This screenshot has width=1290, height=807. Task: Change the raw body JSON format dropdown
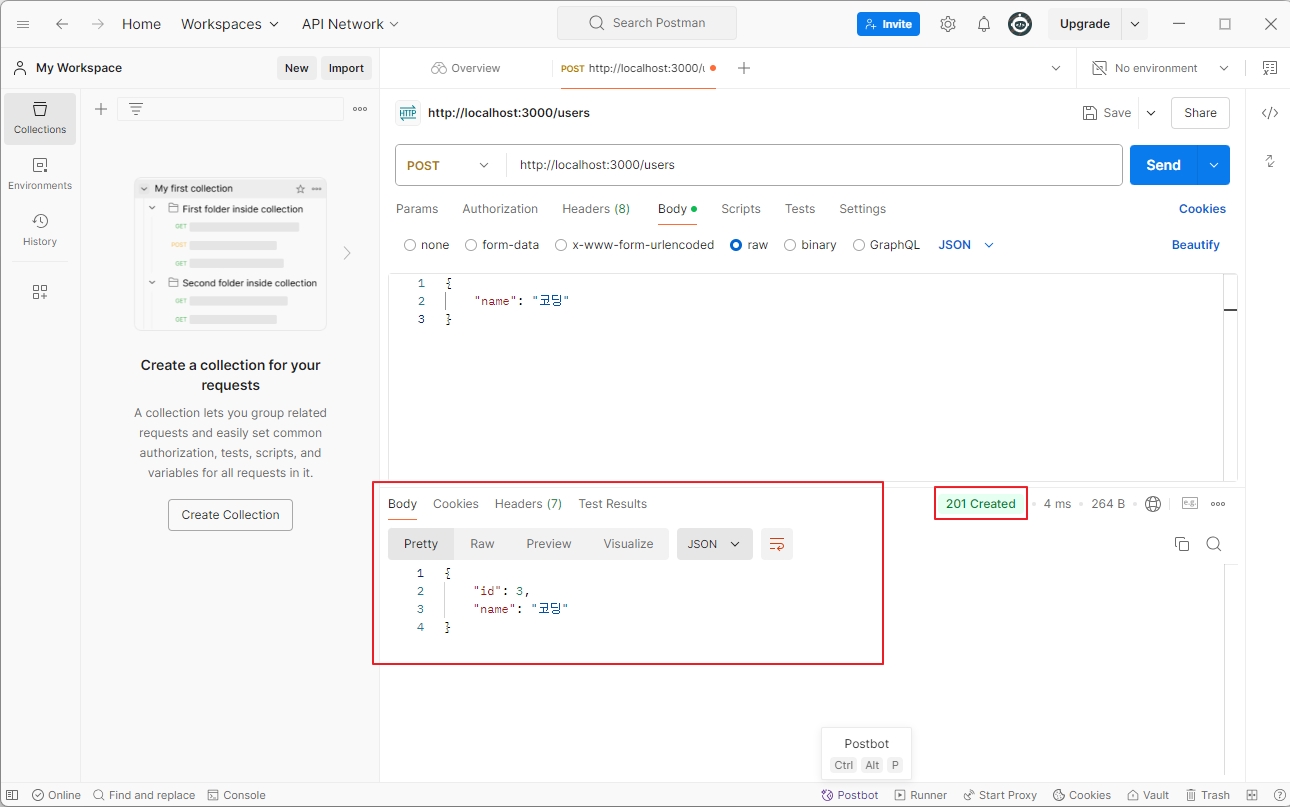tap(966, 245)
